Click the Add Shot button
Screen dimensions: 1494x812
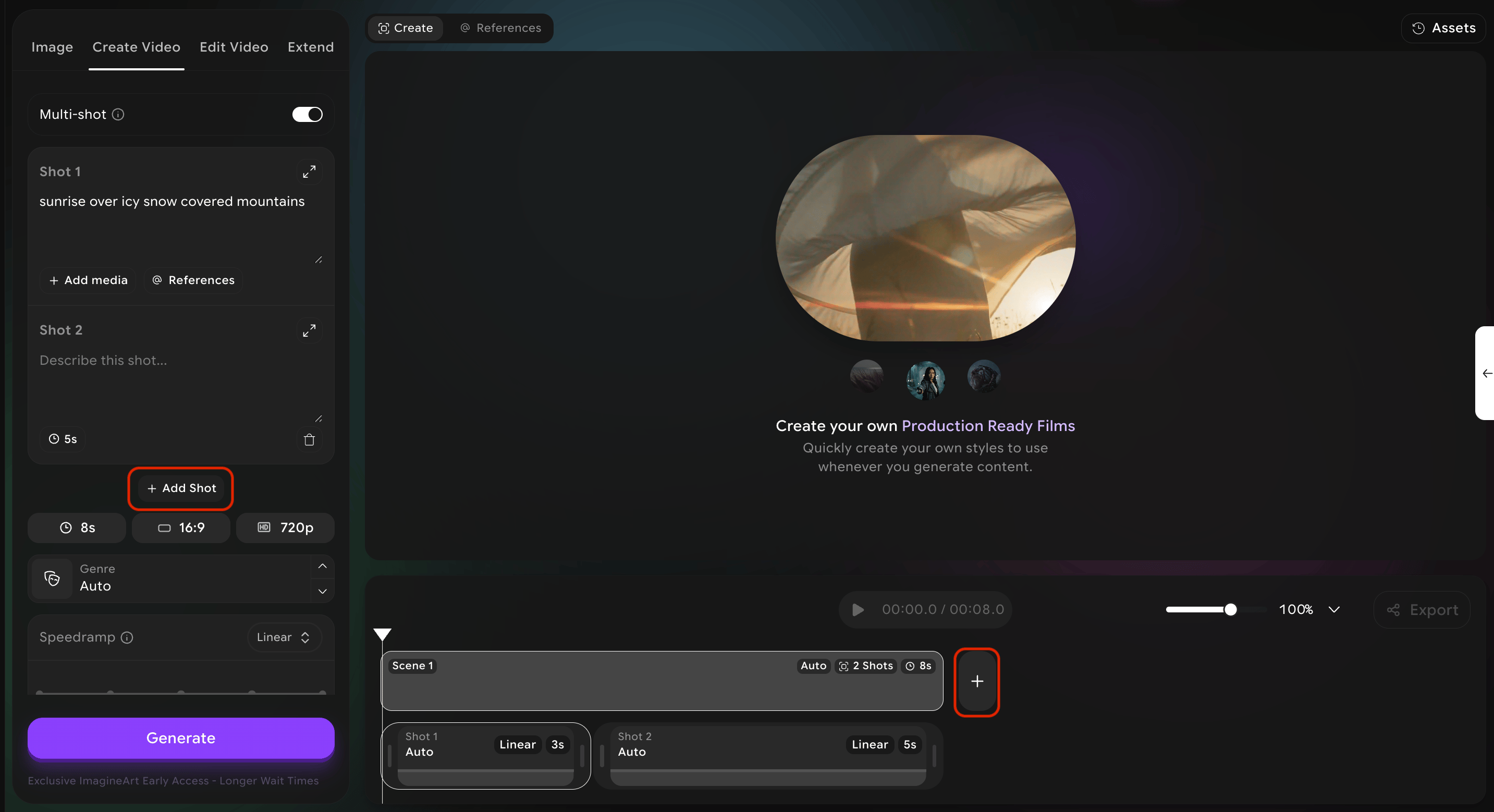[x=181, y=488]
